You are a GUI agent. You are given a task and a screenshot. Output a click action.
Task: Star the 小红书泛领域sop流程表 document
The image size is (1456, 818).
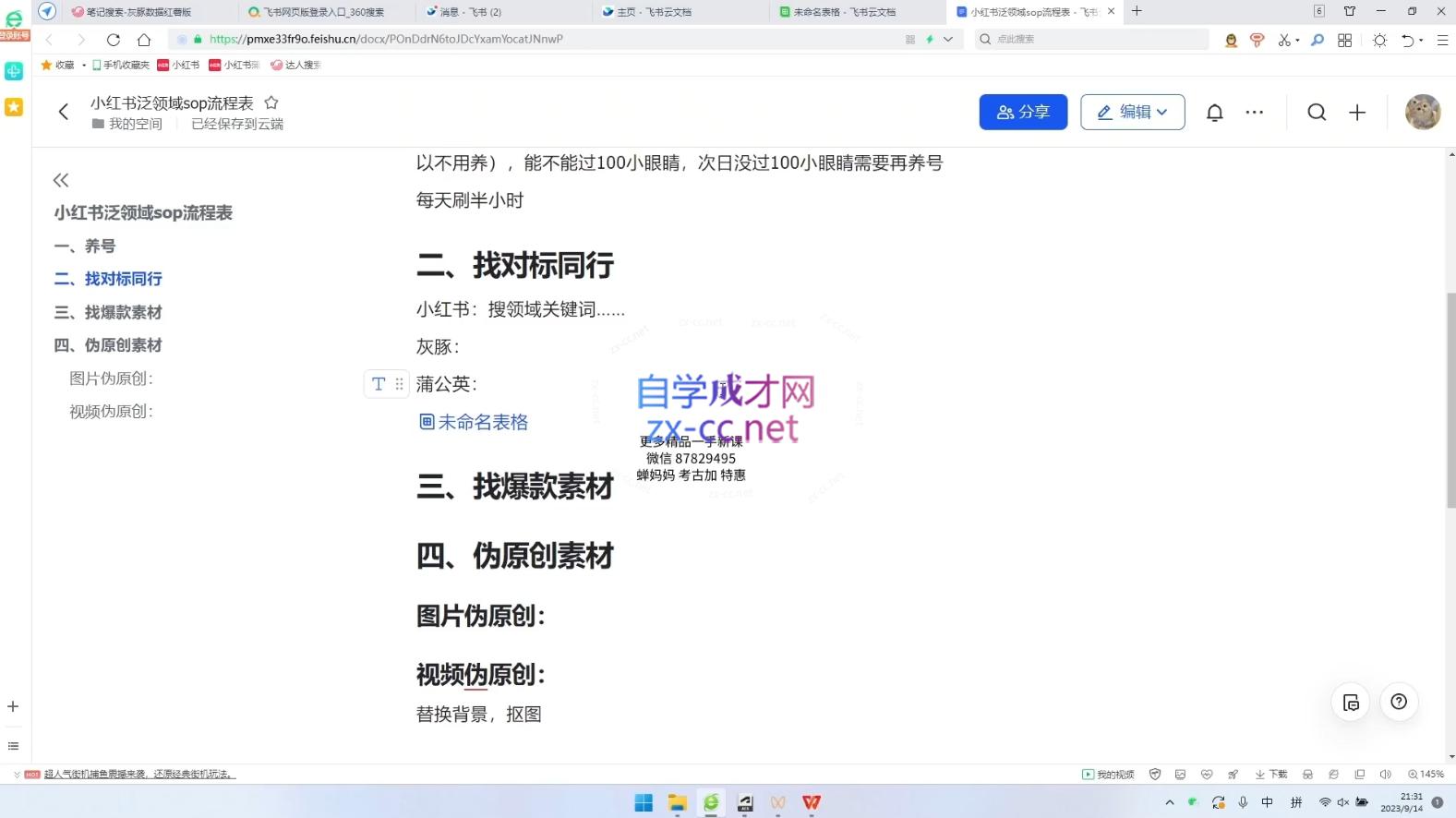pyautogui.click(x=271, y=102)
